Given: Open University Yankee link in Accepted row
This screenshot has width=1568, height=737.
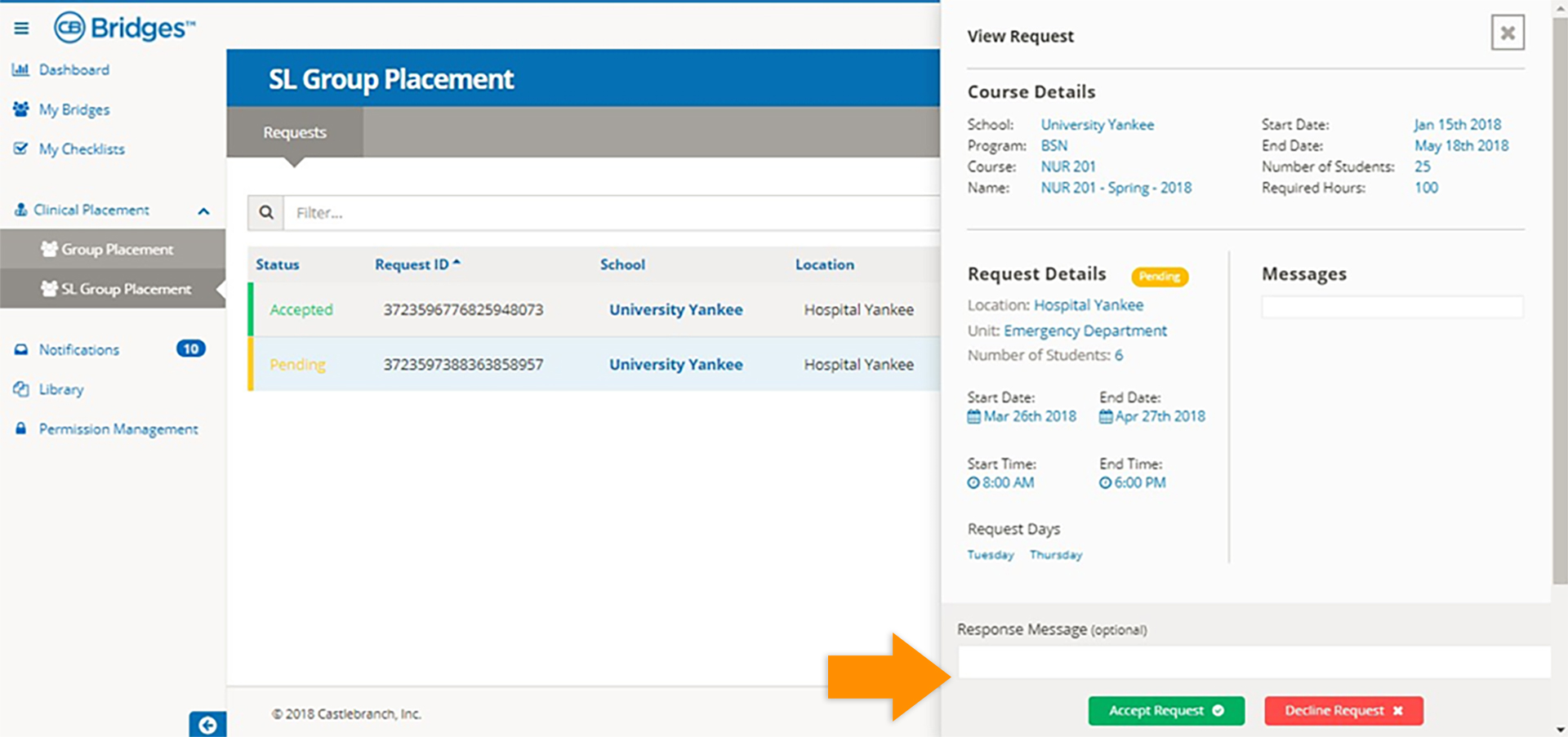Looking at the screenshot, I should [x=676, y=310].
